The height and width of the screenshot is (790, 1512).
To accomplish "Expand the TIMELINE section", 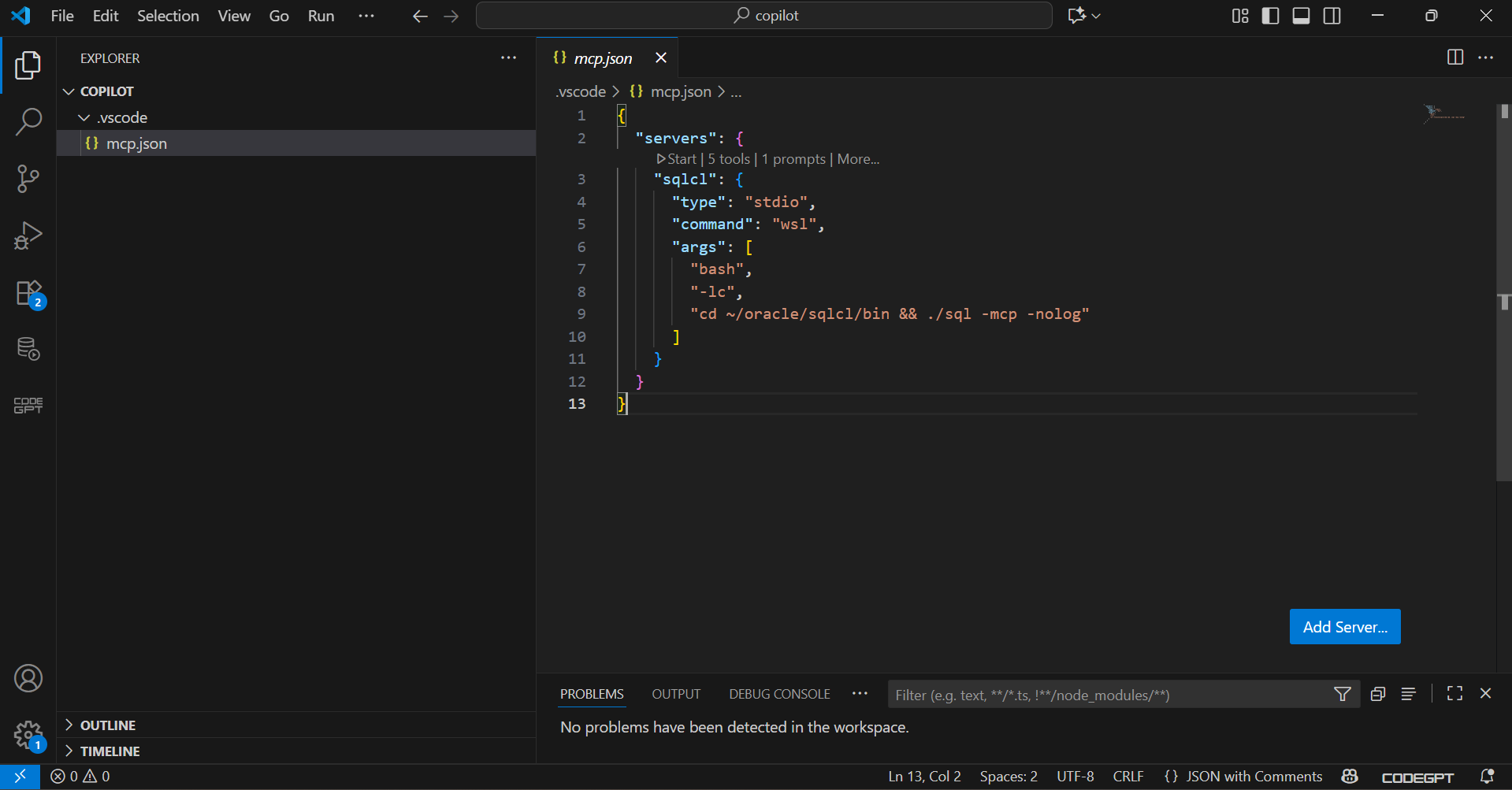I will [x=110, y=751].
